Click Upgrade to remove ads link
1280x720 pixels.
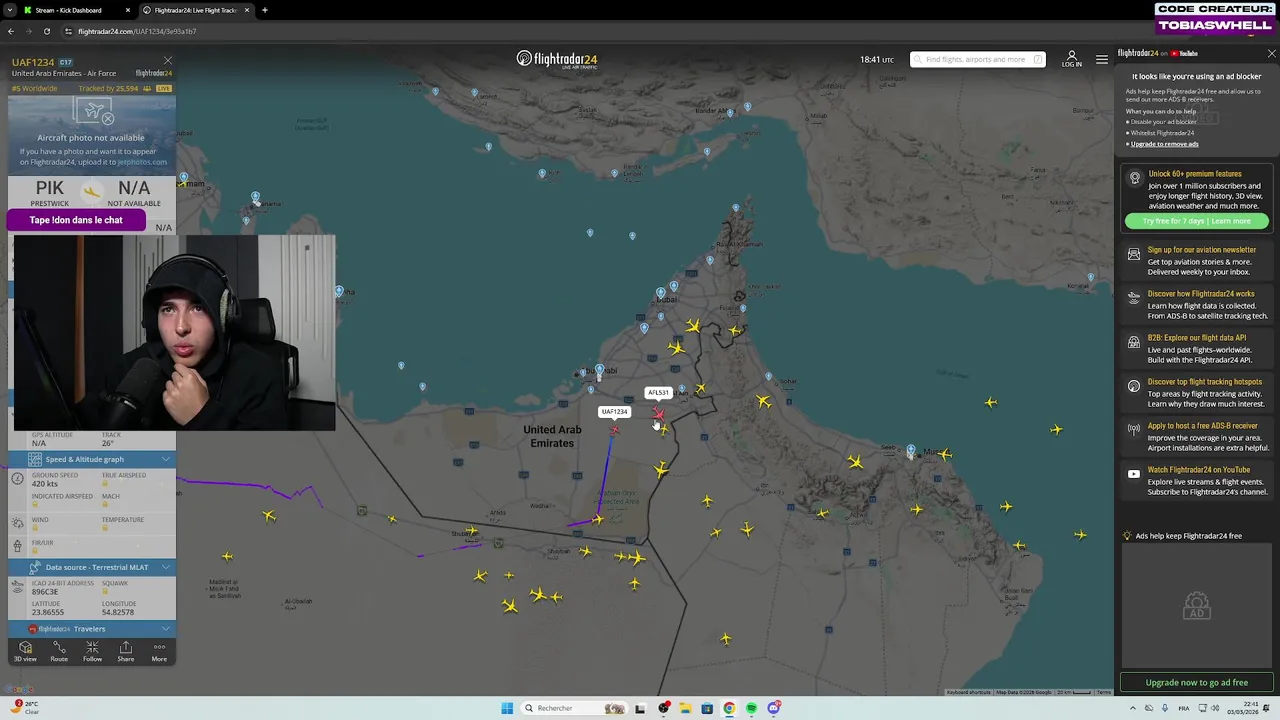tap(1164, 144)
